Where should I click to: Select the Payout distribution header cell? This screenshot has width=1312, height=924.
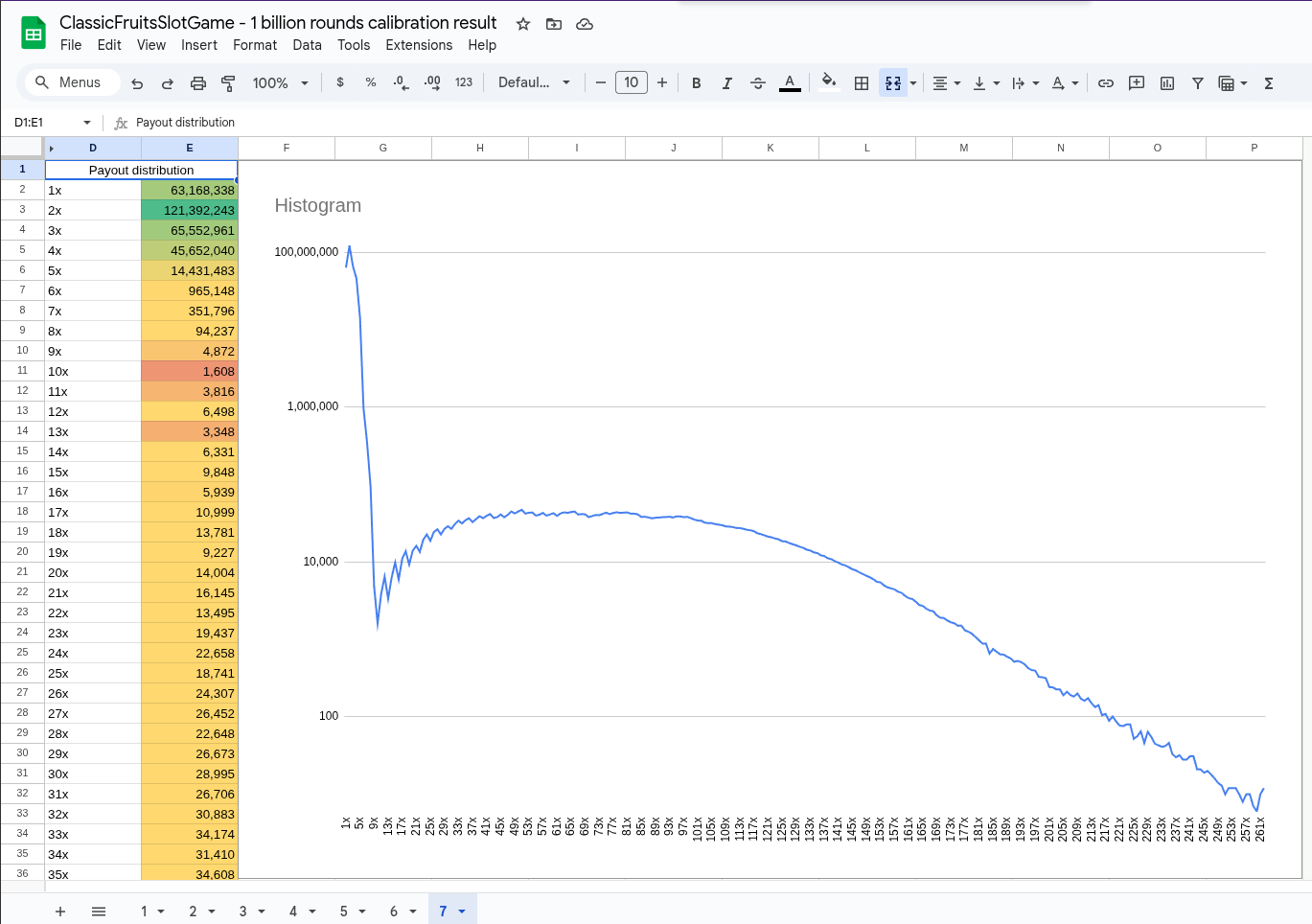(x=141, y=170)
